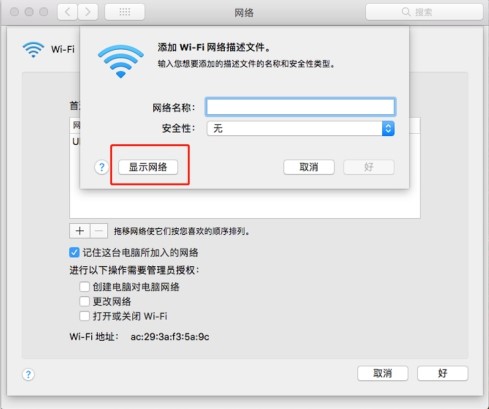
Task: Click the help question mark in the dialog
Action: 102,167
